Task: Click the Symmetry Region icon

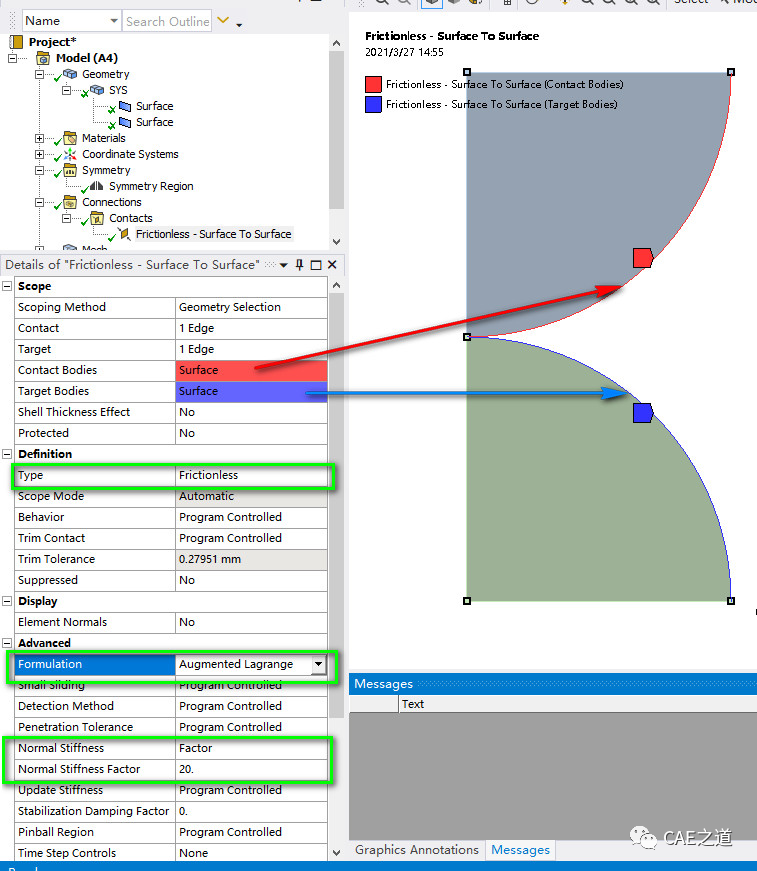Action: [x=97, y=186]
